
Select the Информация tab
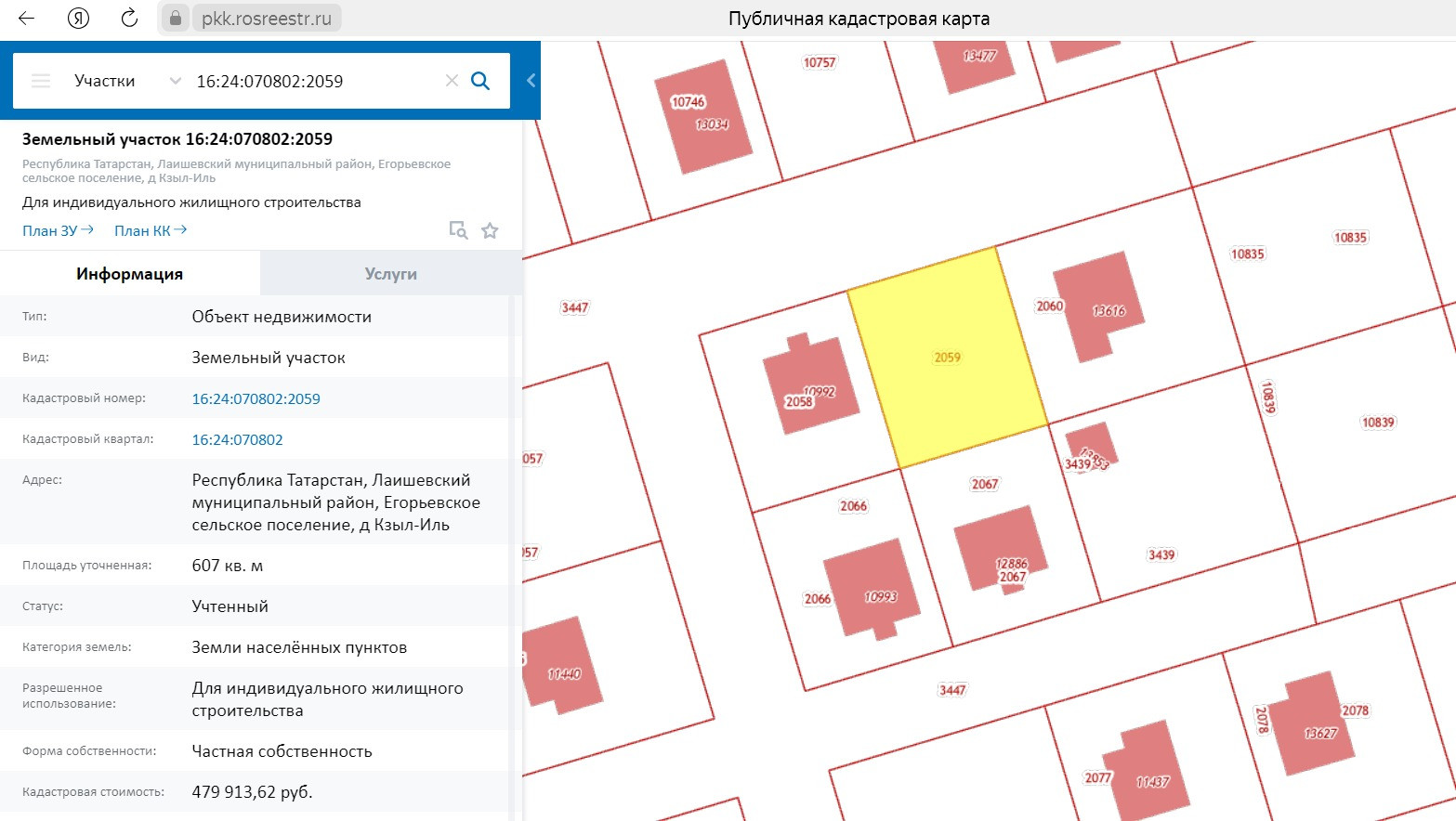(x=129, y=274)
